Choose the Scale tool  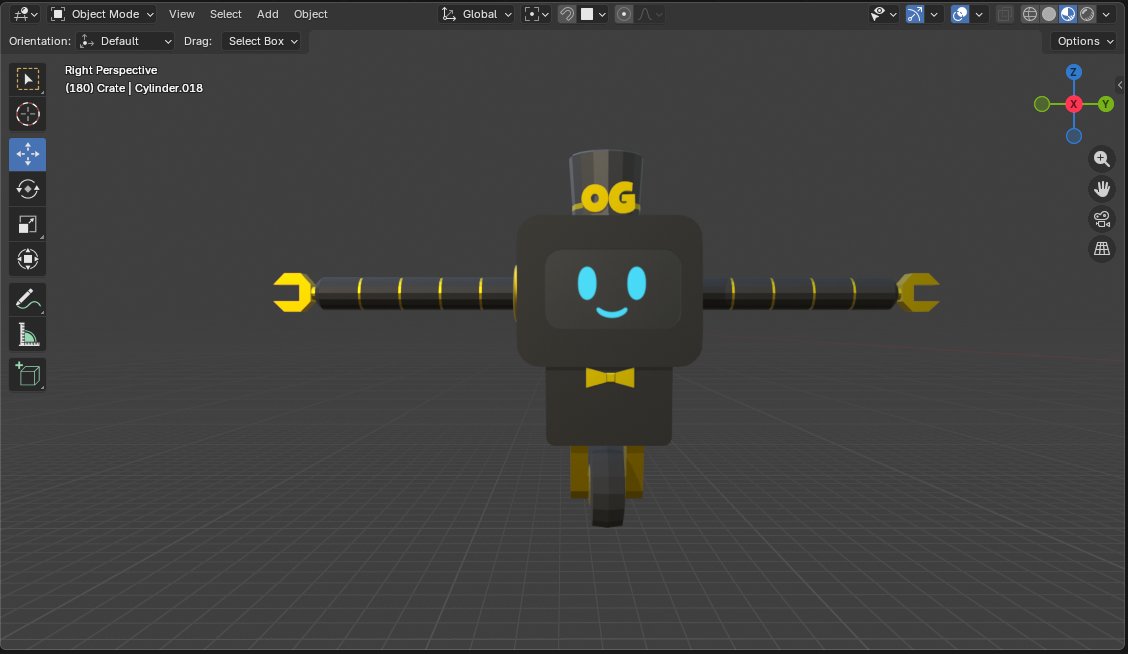28,225
